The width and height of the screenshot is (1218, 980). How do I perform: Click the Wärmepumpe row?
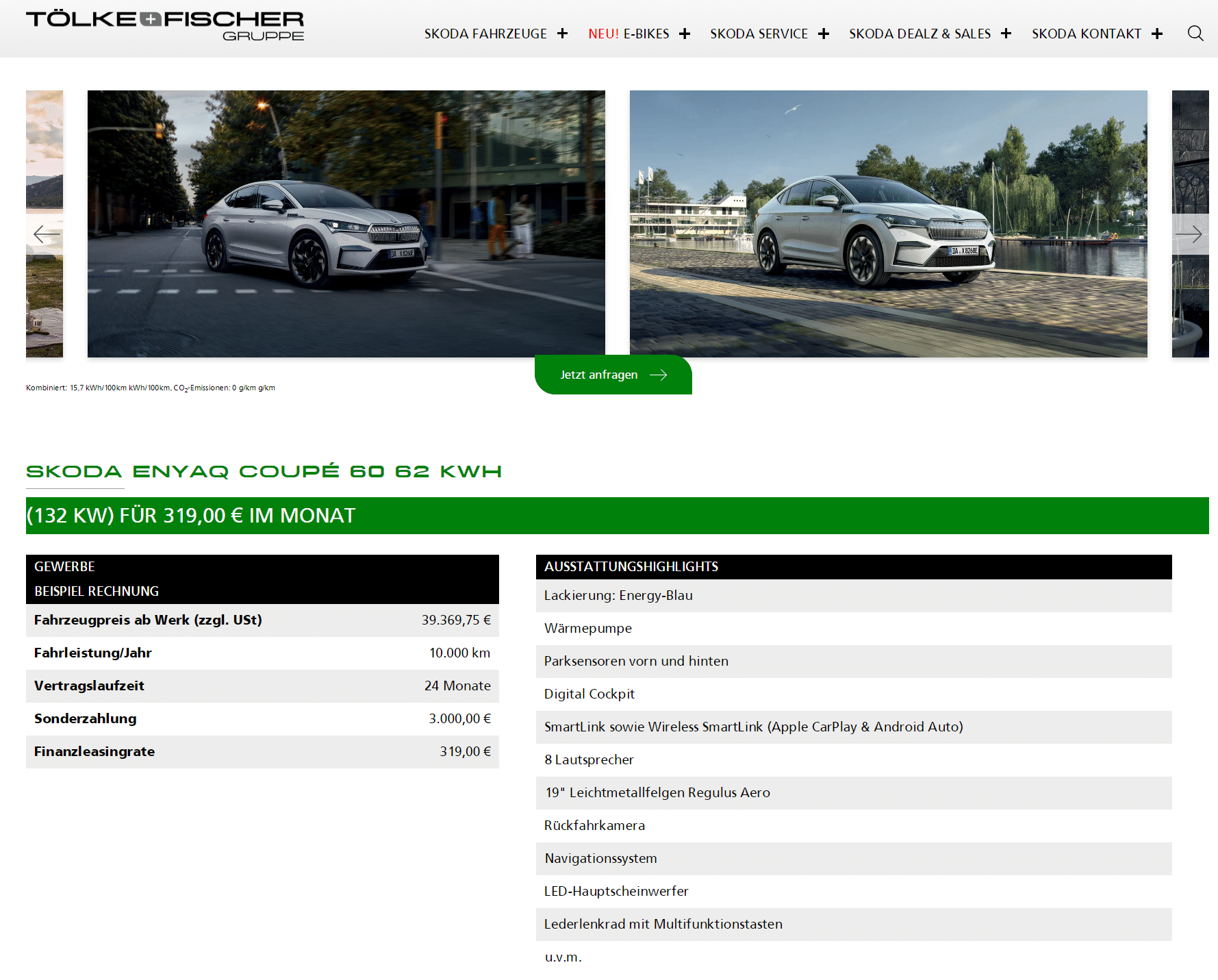[854, 629]
